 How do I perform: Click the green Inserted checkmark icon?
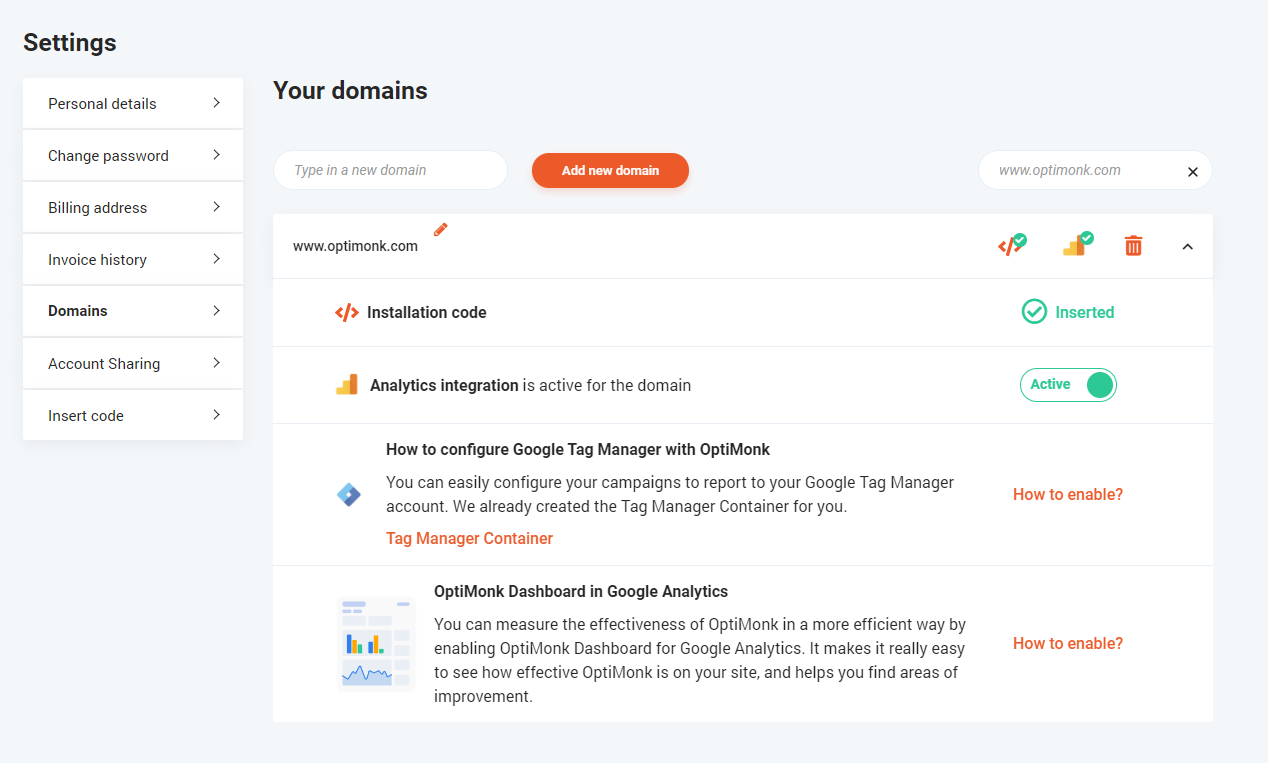tap(1034, 312)
